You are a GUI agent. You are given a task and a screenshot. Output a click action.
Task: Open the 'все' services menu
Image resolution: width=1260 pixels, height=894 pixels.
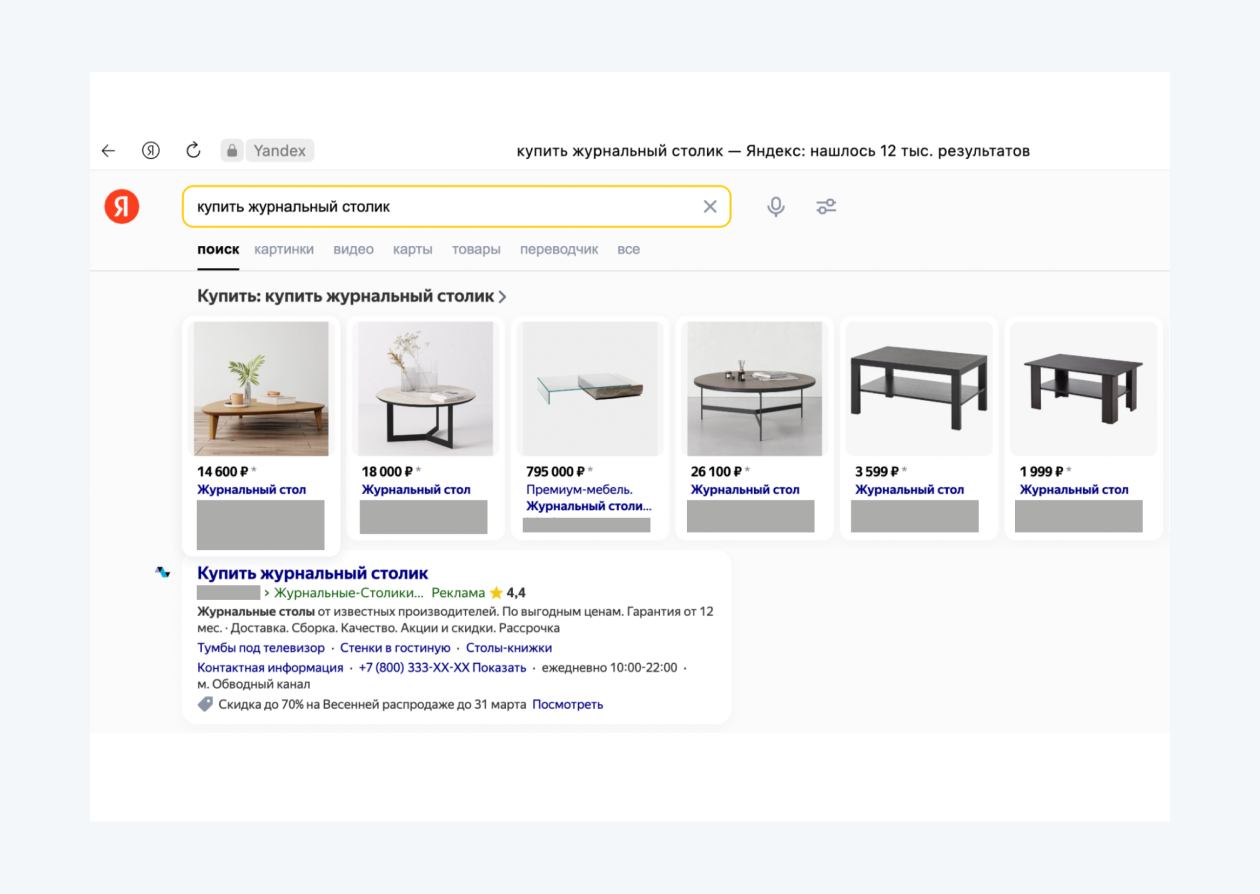click(x=628, y=249)
